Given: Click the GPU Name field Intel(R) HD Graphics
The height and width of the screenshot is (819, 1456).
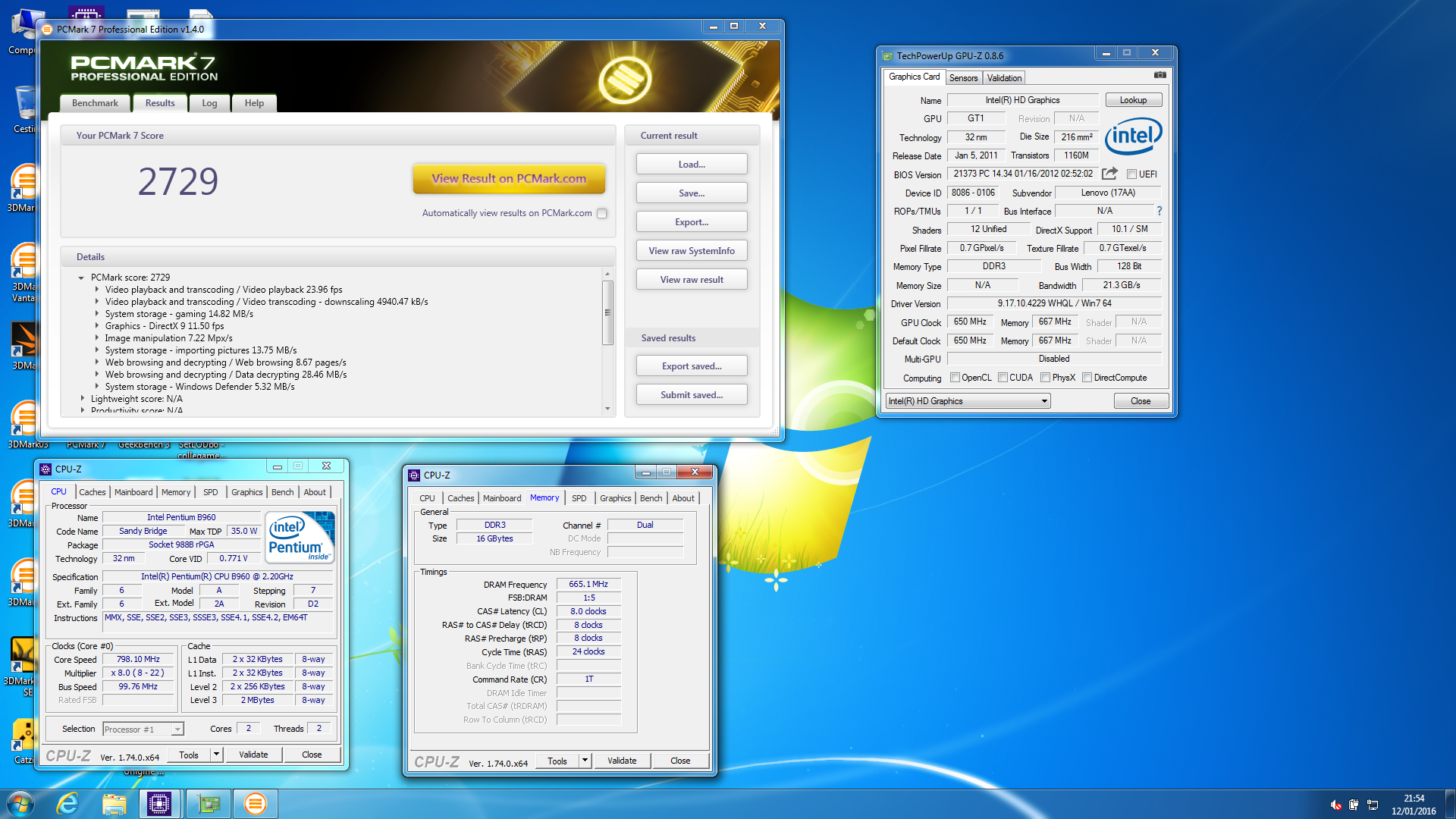Looking at the screenshot, I should tap(1022, 100).
